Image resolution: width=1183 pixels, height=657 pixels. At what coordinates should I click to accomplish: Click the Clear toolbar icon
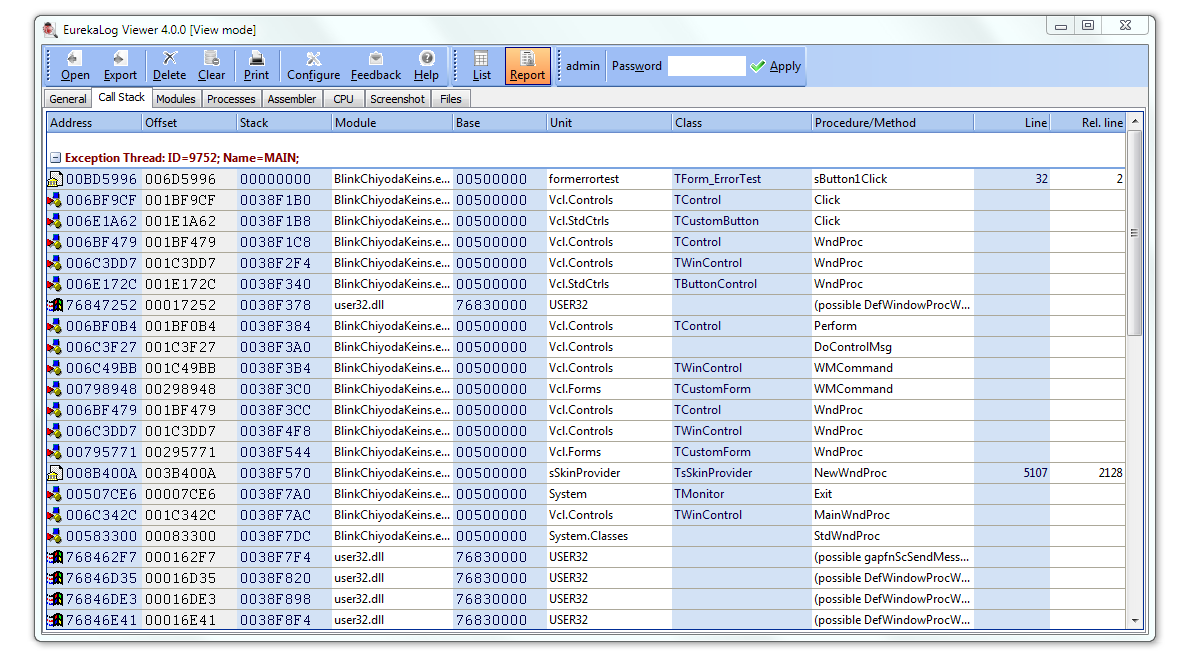tap(211, 66)
